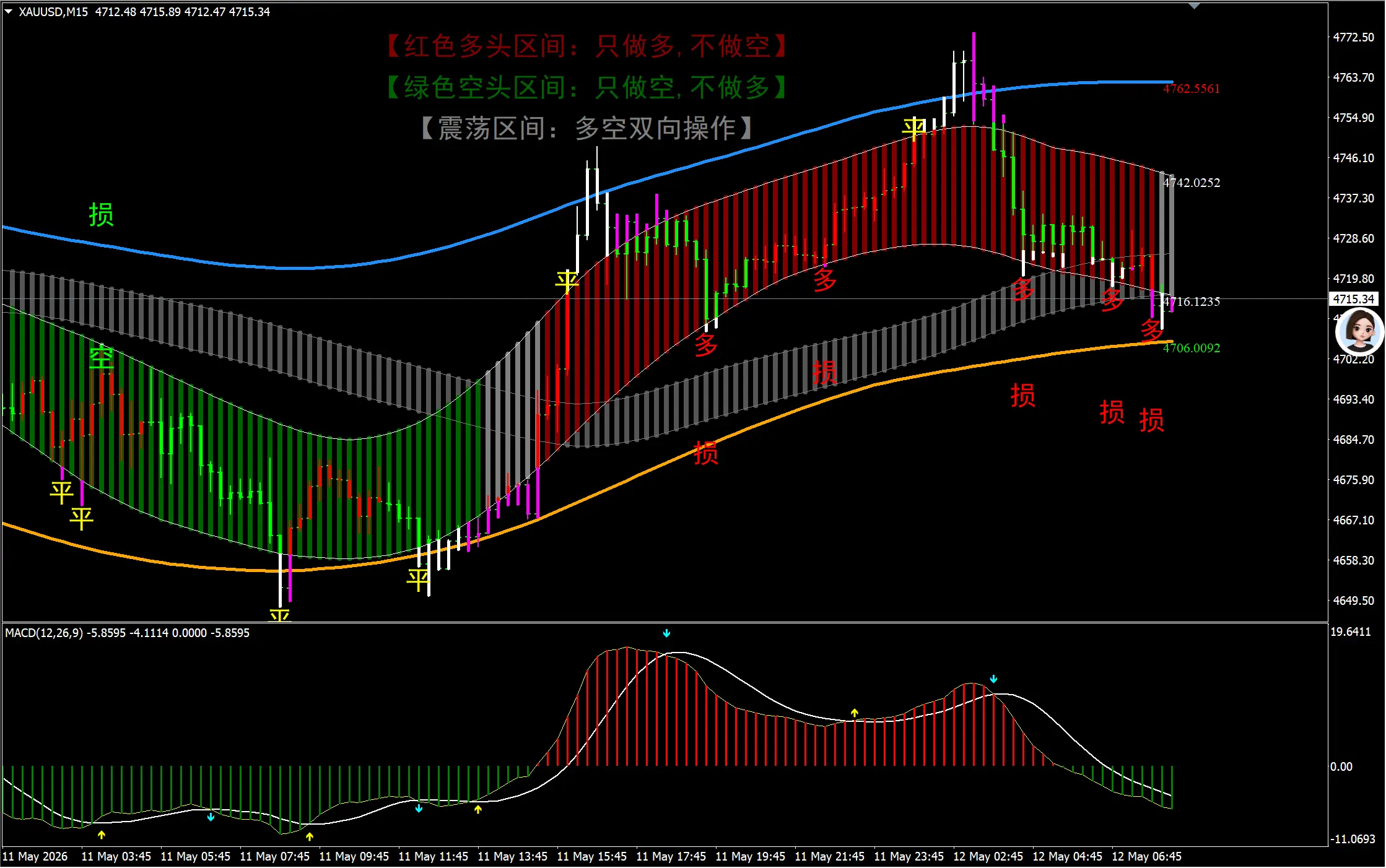Click the 11 May 11:45 time label

(434, 856)
